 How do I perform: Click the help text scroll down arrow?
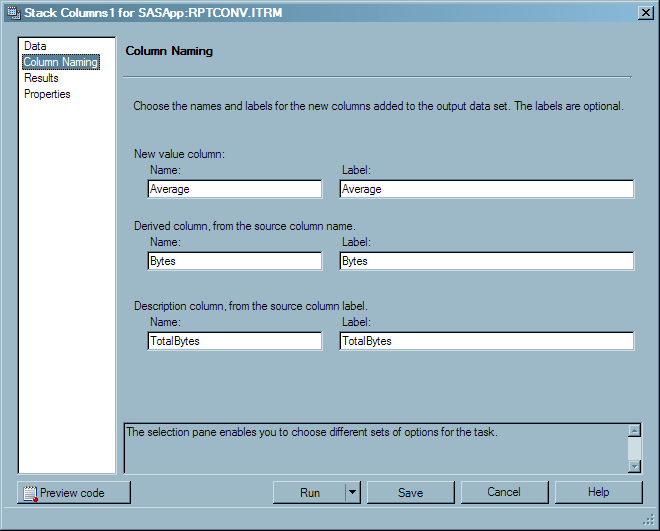(x=634, y=466)
